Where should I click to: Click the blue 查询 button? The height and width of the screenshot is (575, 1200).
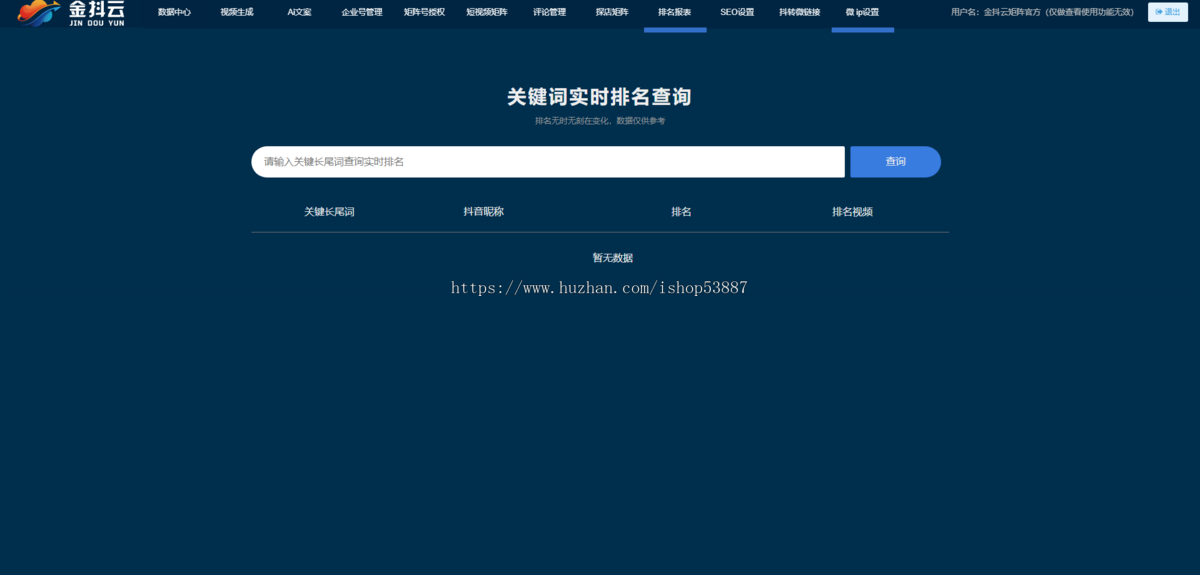pos(895,162)
